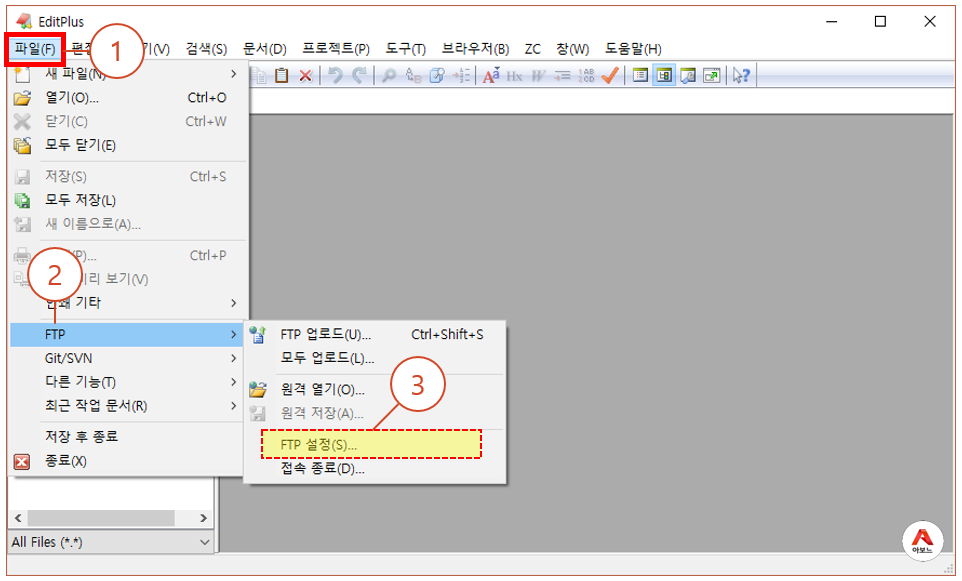Open the 프로젝트(P) menu
Image resolution: width=962 pixels, height=581 pixels.
(x=336, y=49)
